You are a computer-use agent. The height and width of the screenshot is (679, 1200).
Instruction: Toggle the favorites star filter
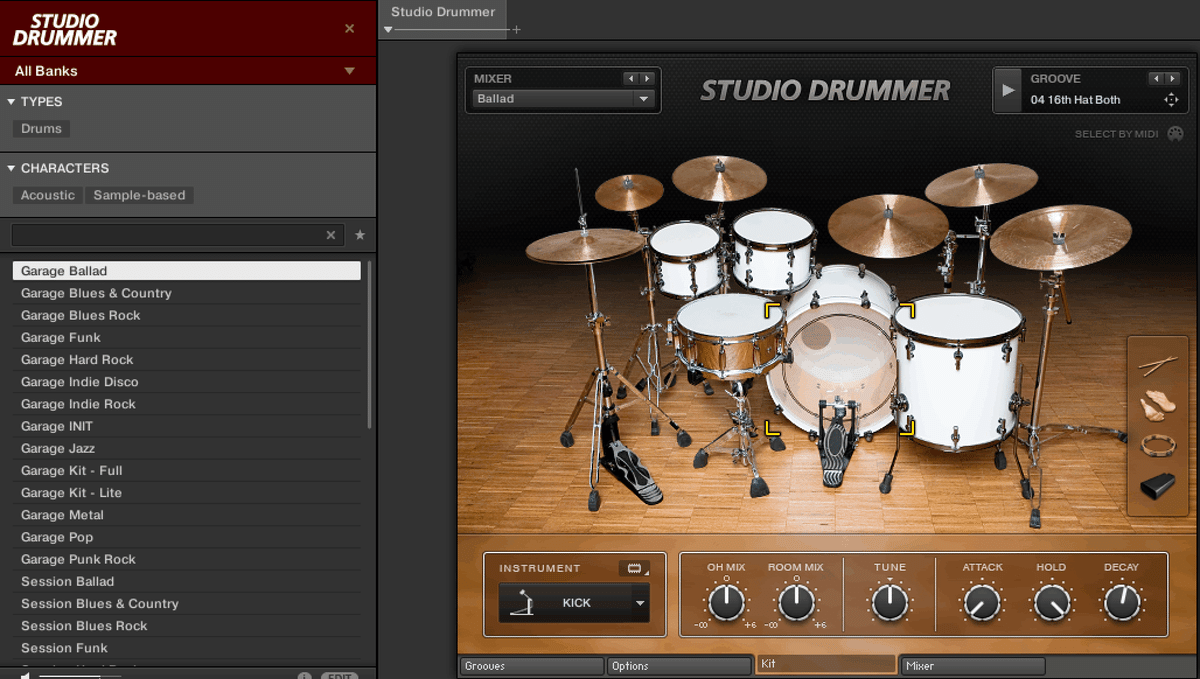(x=360, y=235)
